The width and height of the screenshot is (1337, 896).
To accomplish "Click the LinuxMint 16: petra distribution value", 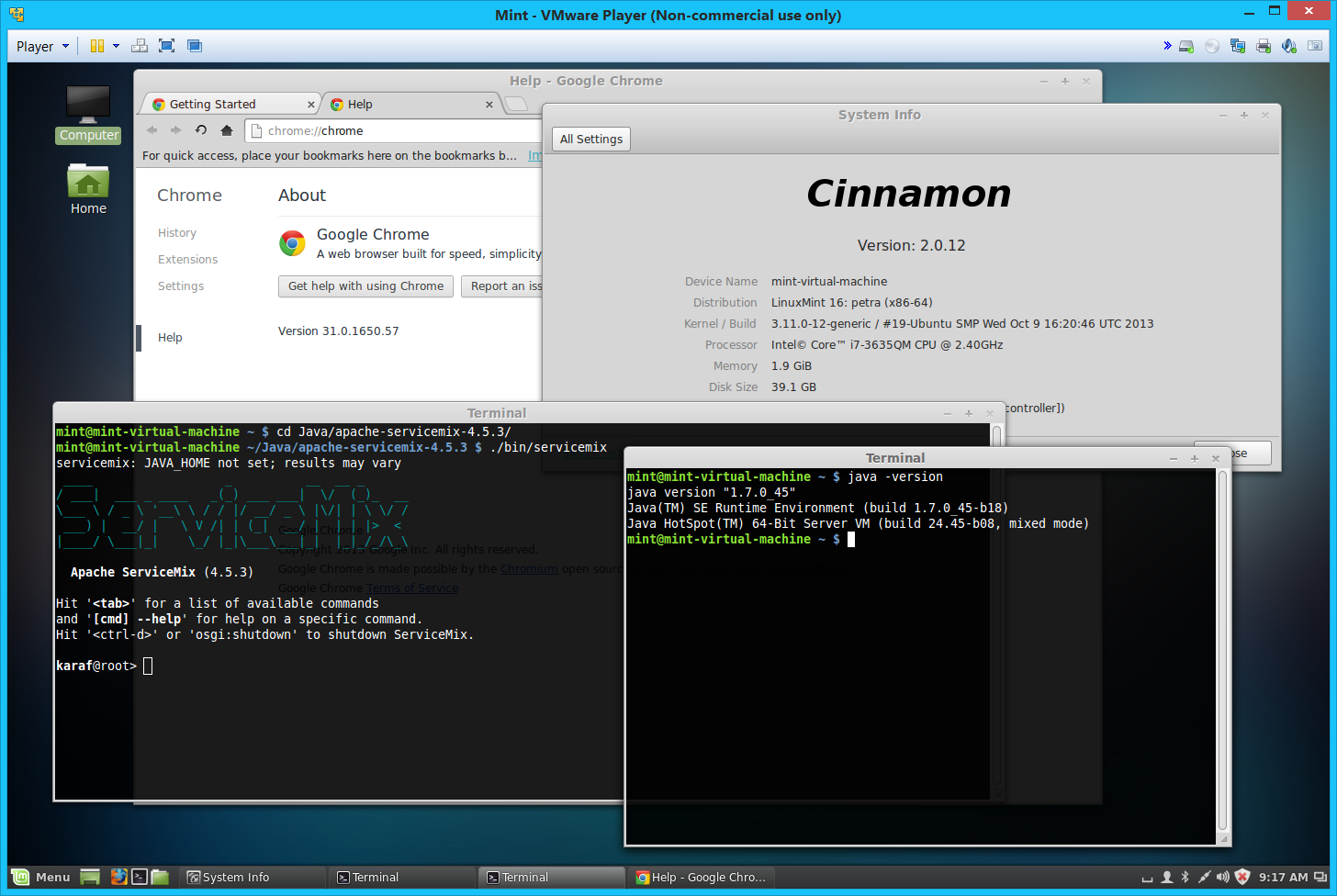I will click(852, 303).
